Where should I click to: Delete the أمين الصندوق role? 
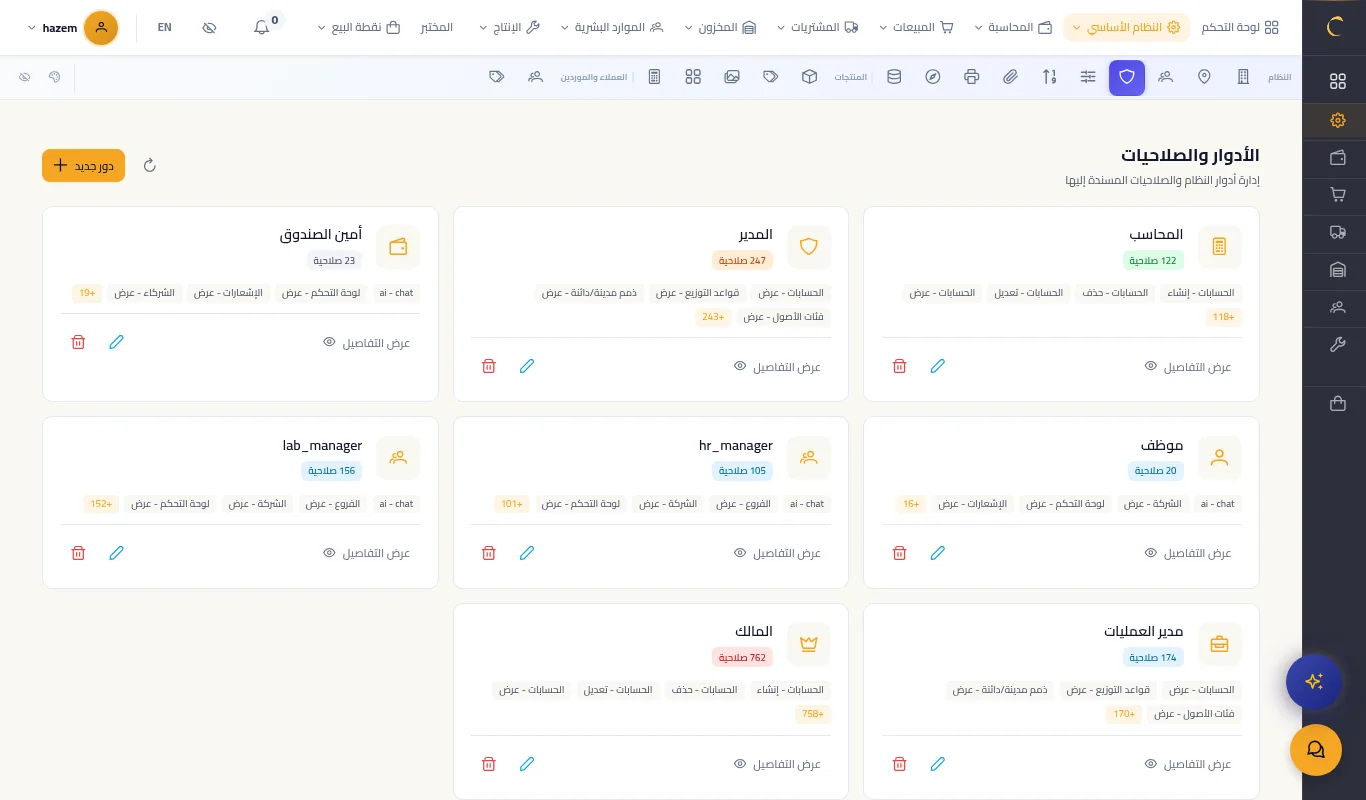pyautogui.click(x=78, y=342)
